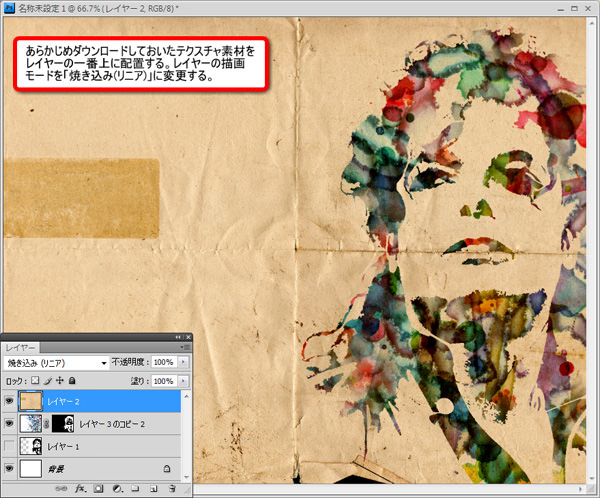Click the 不透明度 100% field
The image size is (600, 498).
164,362
